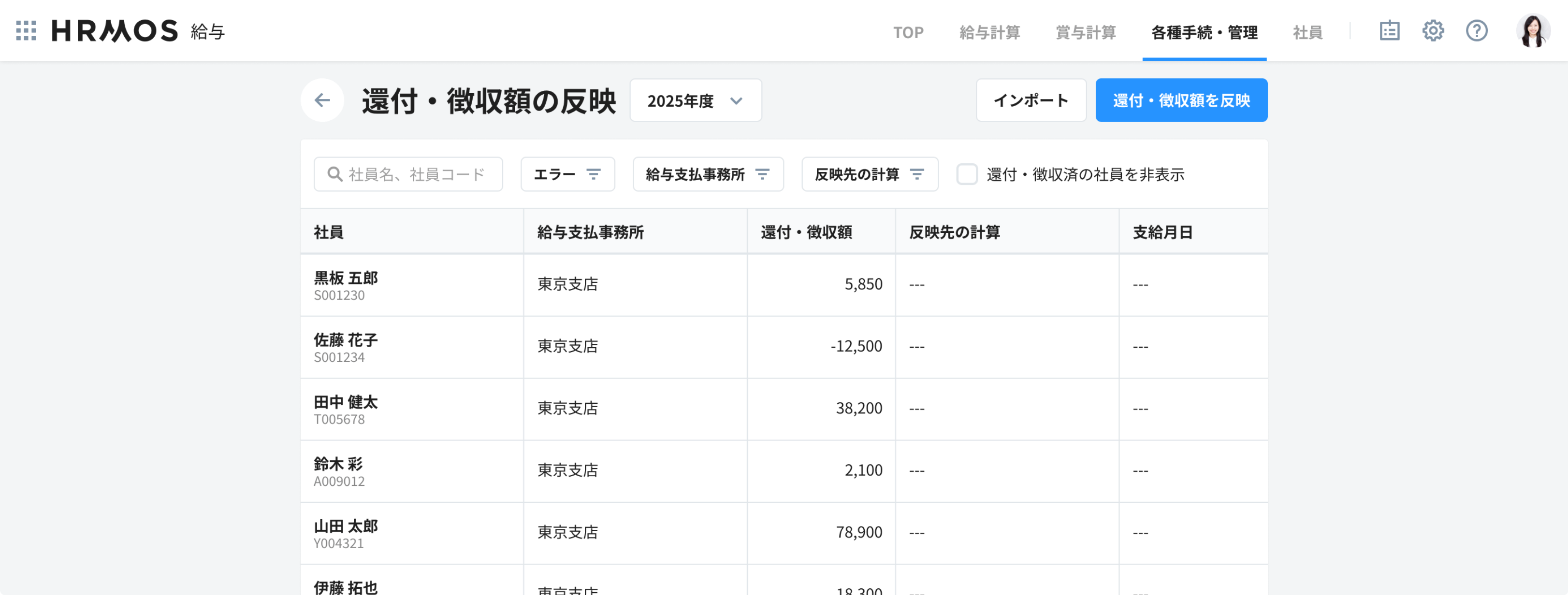
Task: Click the back arrow button
Action: coord(322,100)
